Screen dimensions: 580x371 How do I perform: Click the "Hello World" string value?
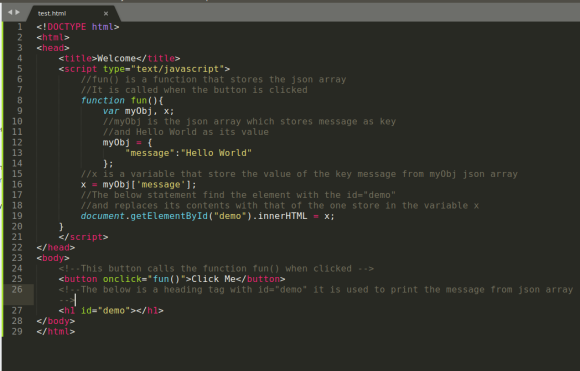click(216, 153)
